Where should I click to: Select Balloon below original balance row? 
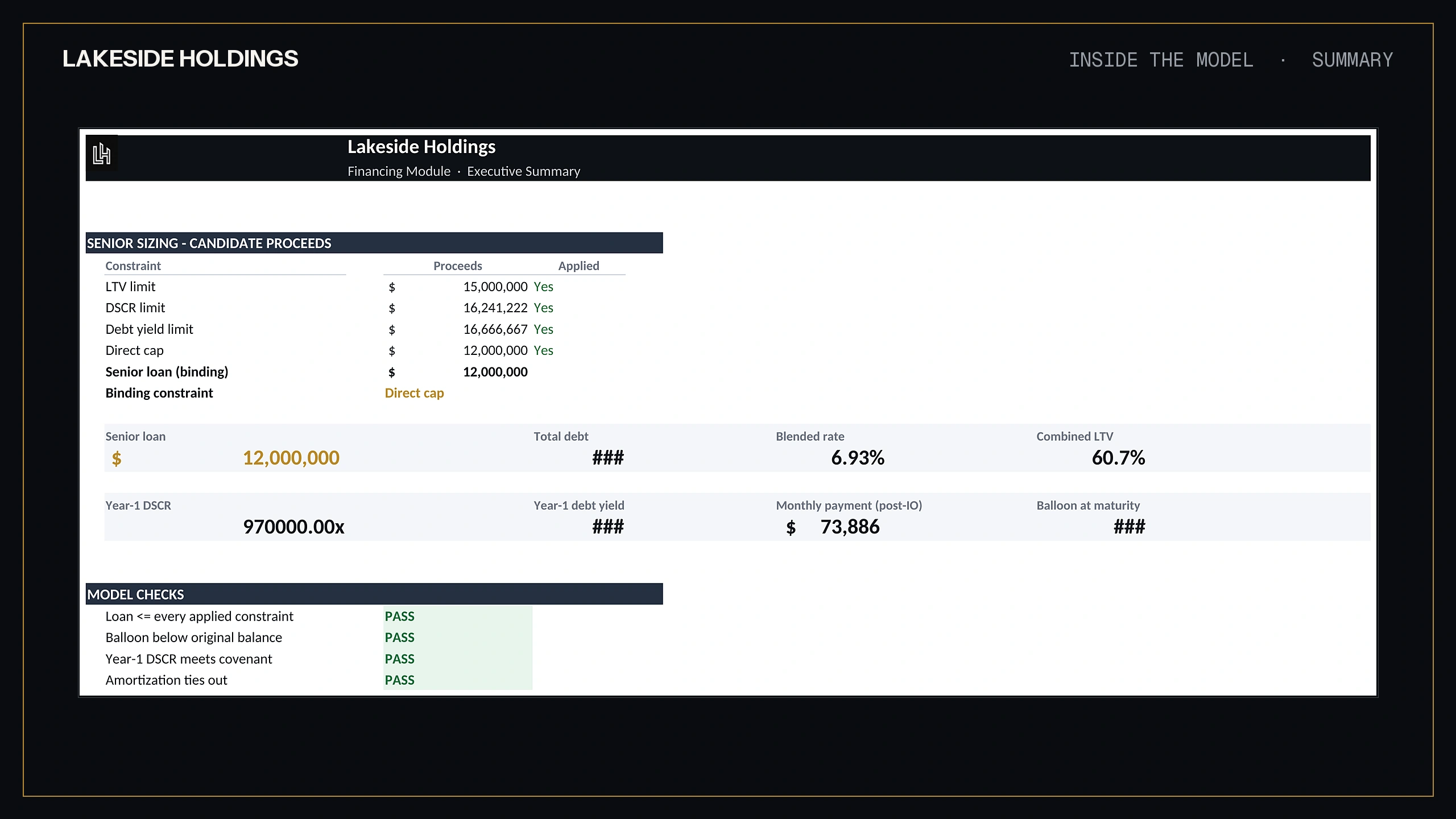[x=193, y=638]
